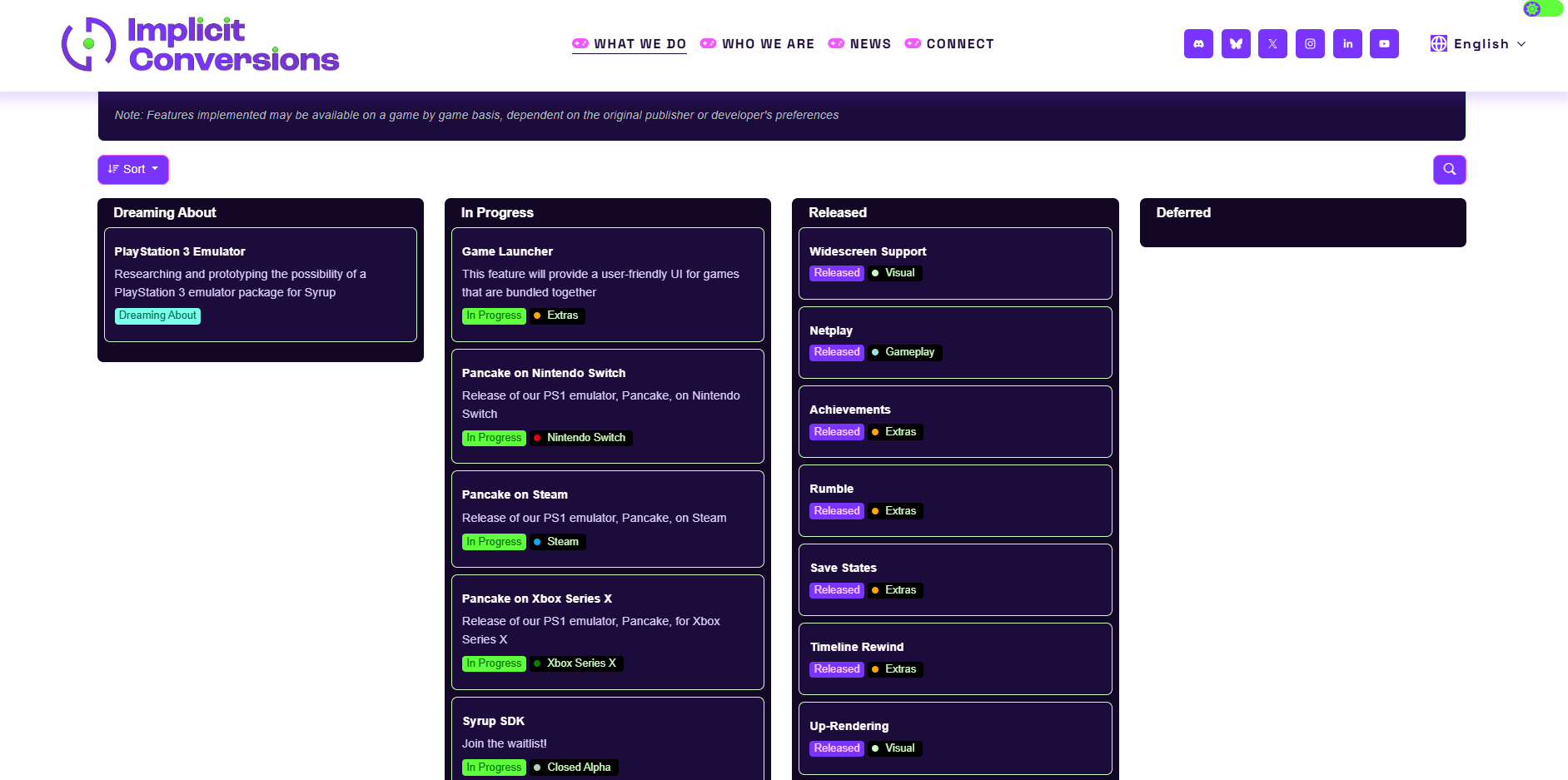Click the In Progress column header
1568x780 pixels.
[x=497, y=213]
